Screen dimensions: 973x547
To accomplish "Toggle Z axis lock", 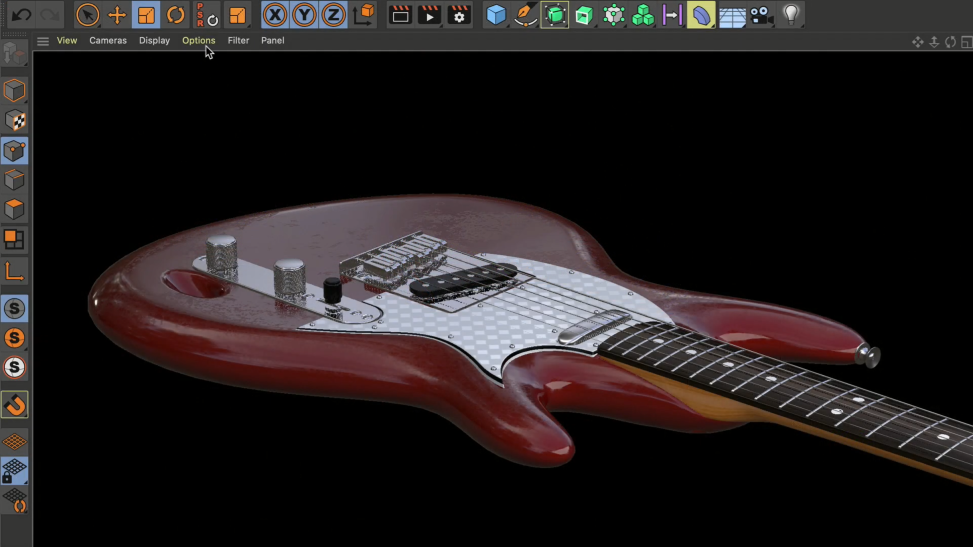I will click(333, 15).
